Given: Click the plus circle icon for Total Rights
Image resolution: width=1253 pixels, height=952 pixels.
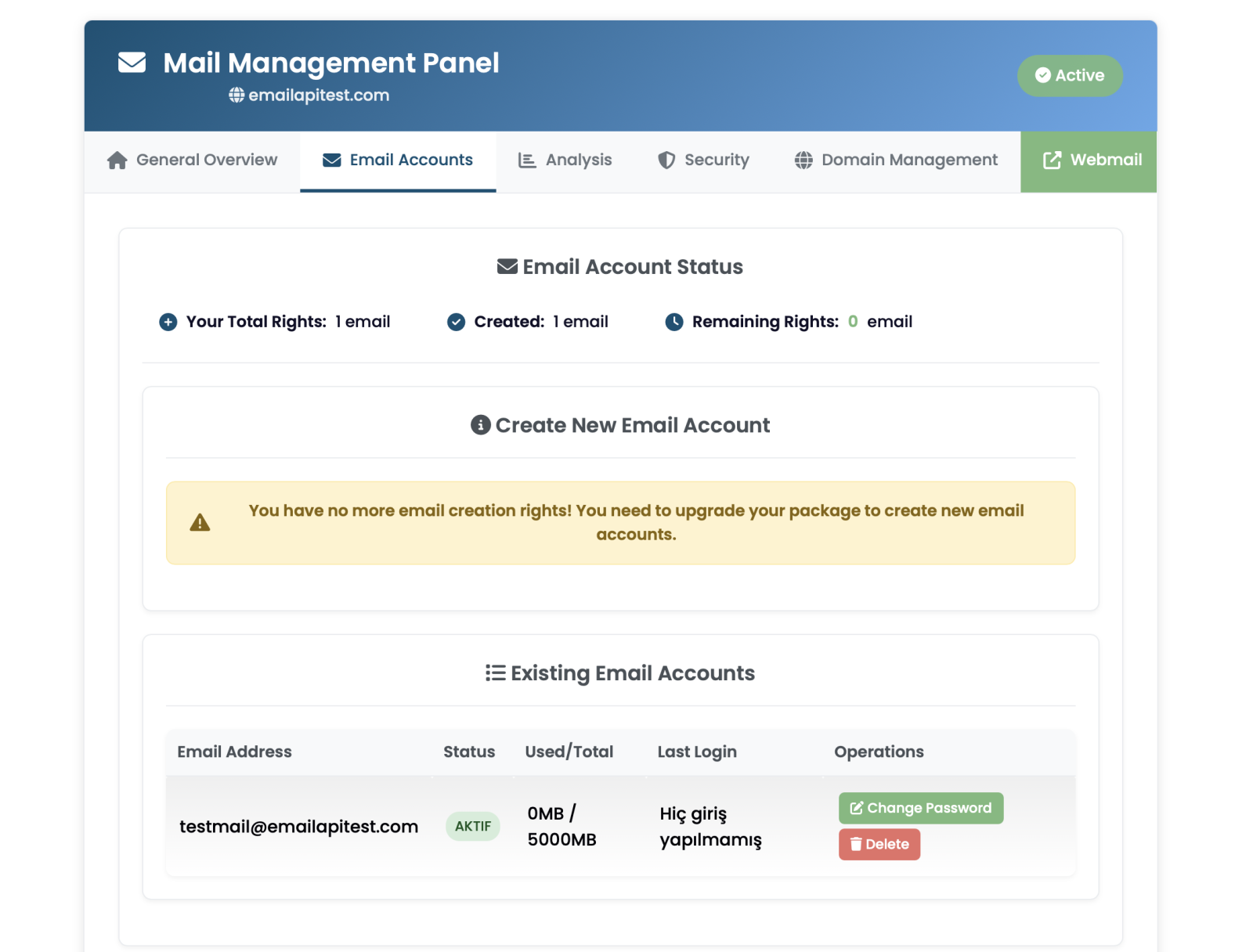Looking at the screenshot, I should coord(168,322).
